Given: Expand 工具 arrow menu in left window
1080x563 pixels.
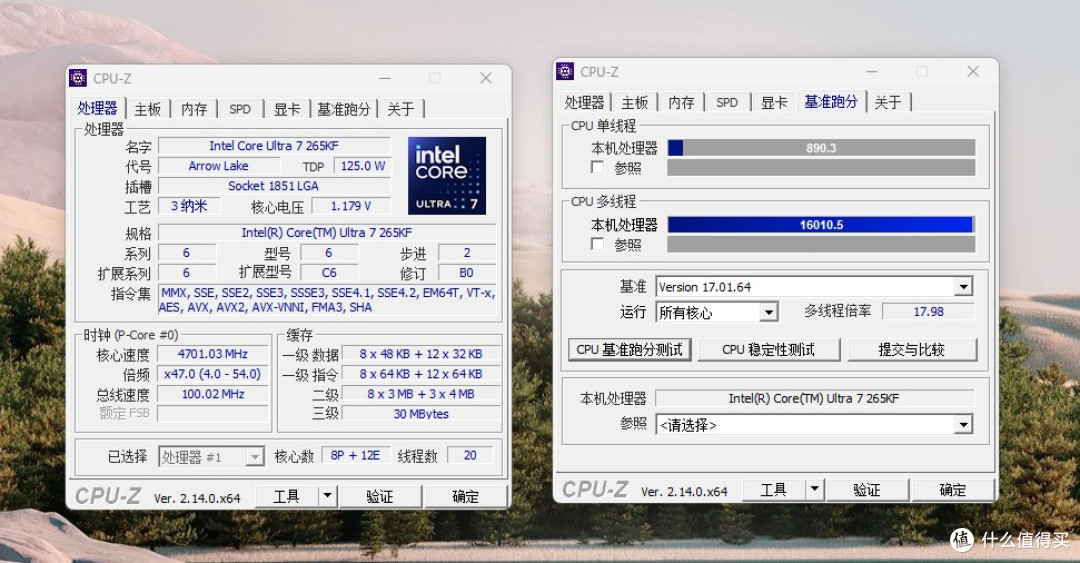Looking at the screenshot, I should click(x=328, y=495).
